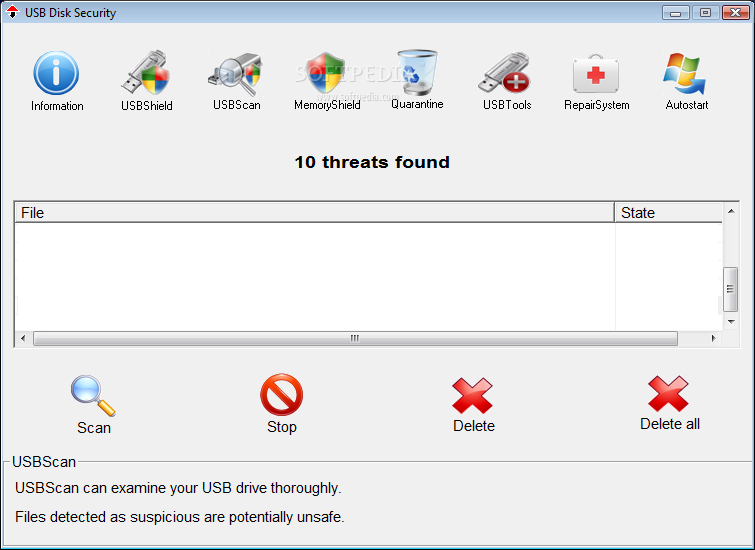Minimize the USB Disk Security window
The image size is (755, 550).
coord(676,12)
